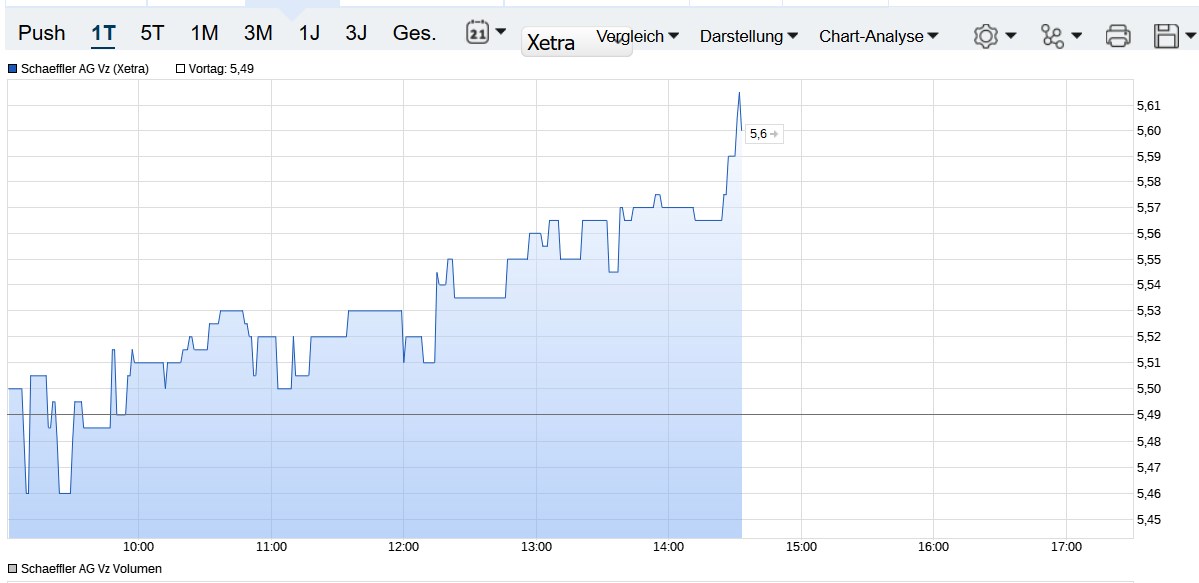The height and width of the screenshot is (583, 1199).
Task: Open the Chart-Analyse menu
Action: point(879,36)
